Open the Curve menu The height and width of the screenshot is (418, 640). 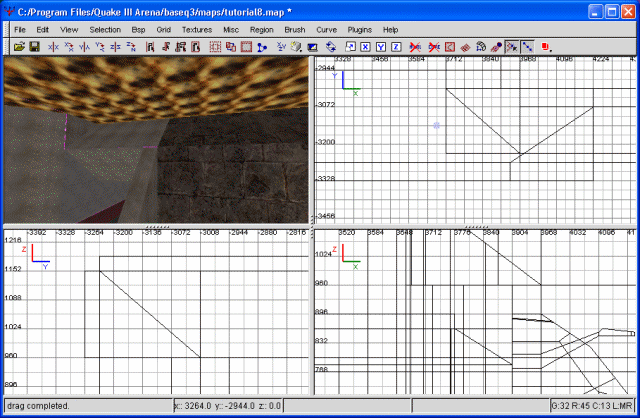327,30
